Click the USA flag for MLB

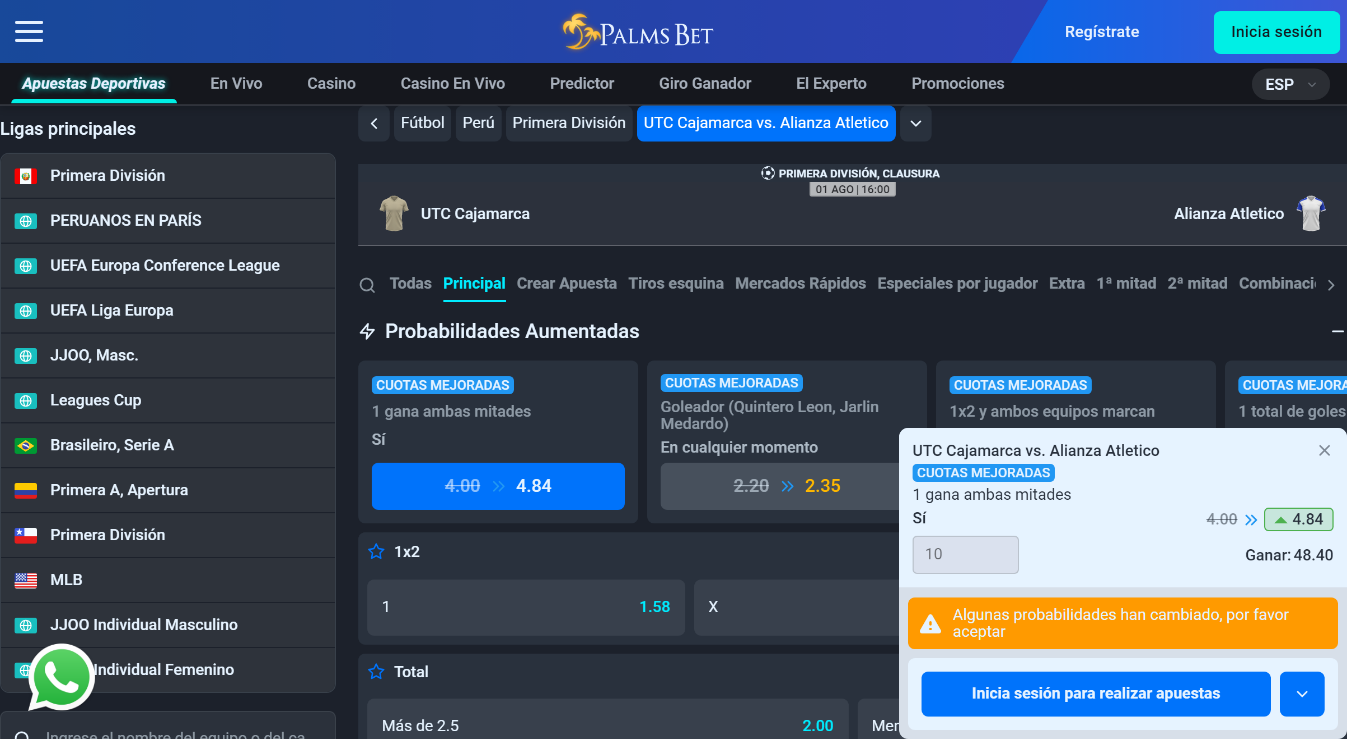coord(26,581)
